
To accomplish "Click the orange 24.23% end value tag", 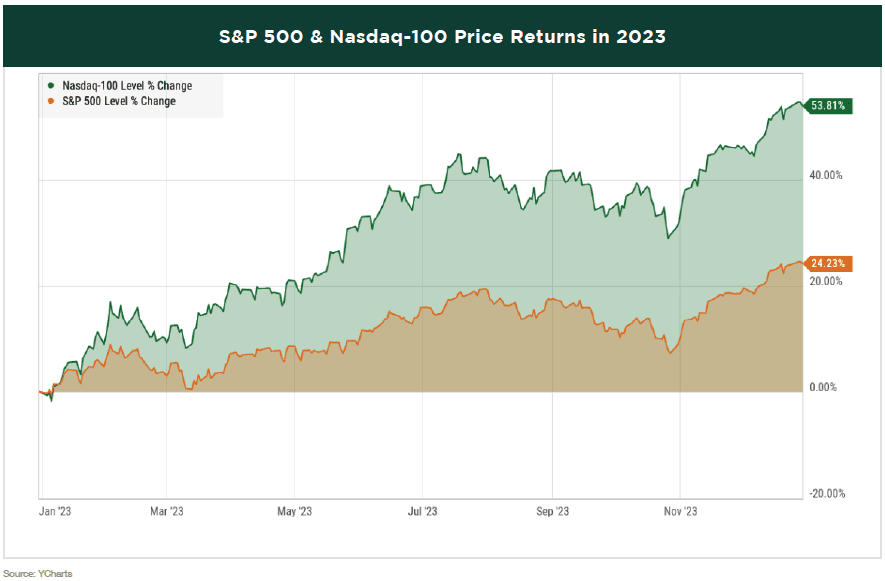I will [829, 264].
